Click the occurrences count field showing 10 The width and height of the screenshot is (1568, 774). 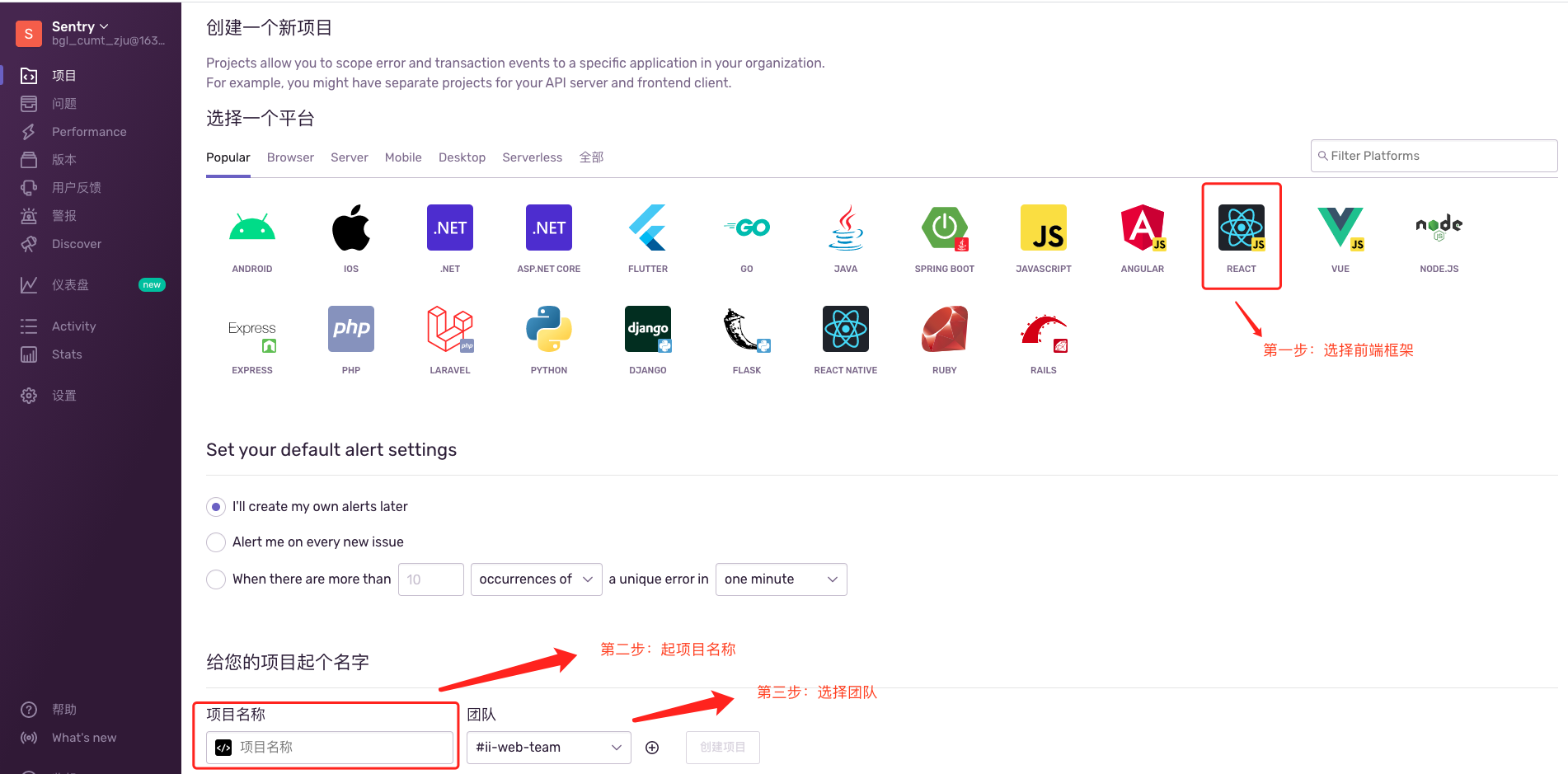tap(431, 579)
